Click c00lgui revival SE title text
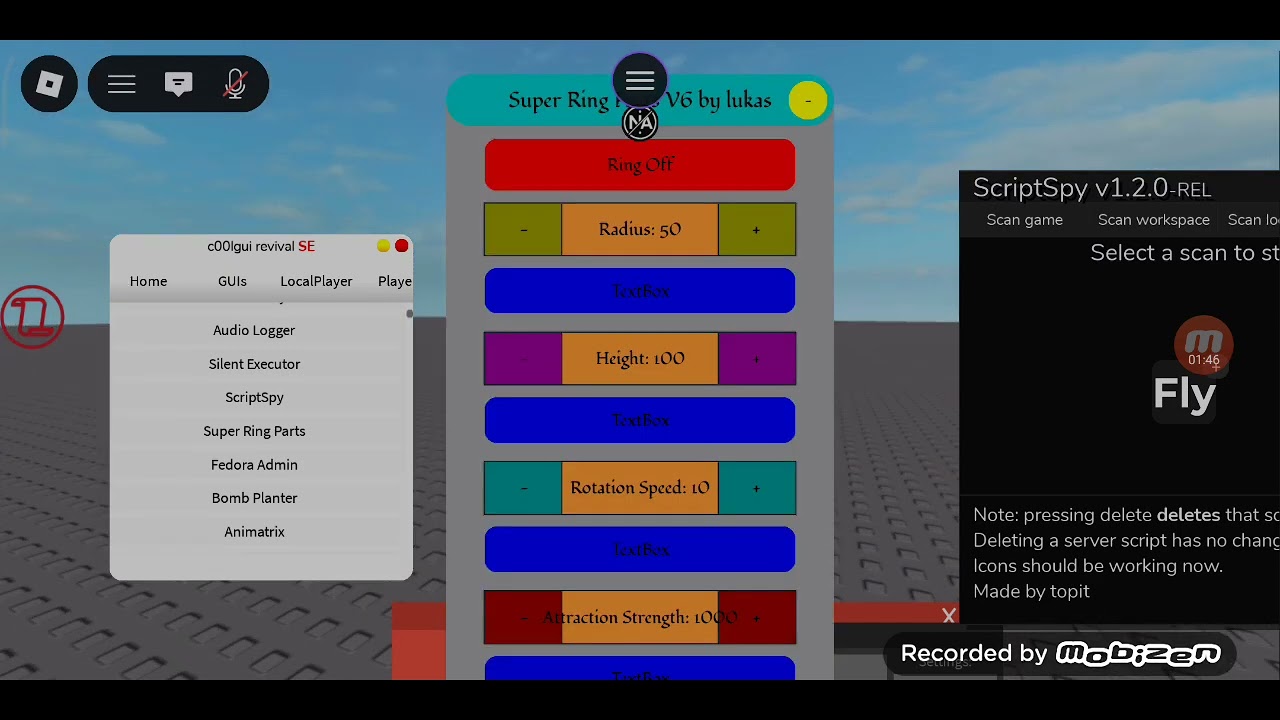Image resolution: width=1280 pixels, height=720 pixels. coord(261,246)
